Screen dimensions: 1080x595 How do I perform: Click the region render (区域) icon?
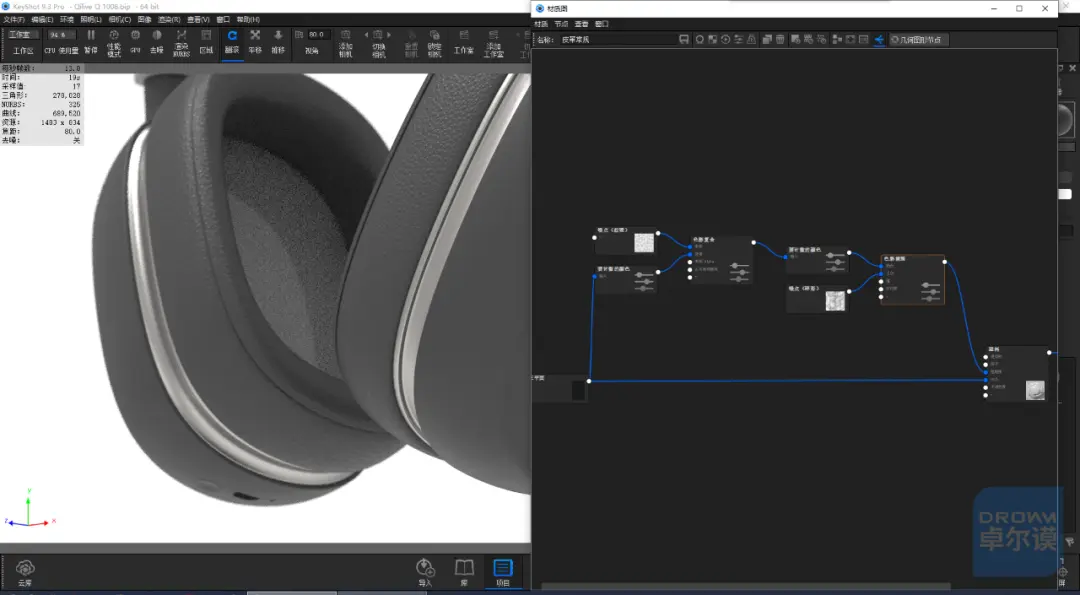pos(206,41)
